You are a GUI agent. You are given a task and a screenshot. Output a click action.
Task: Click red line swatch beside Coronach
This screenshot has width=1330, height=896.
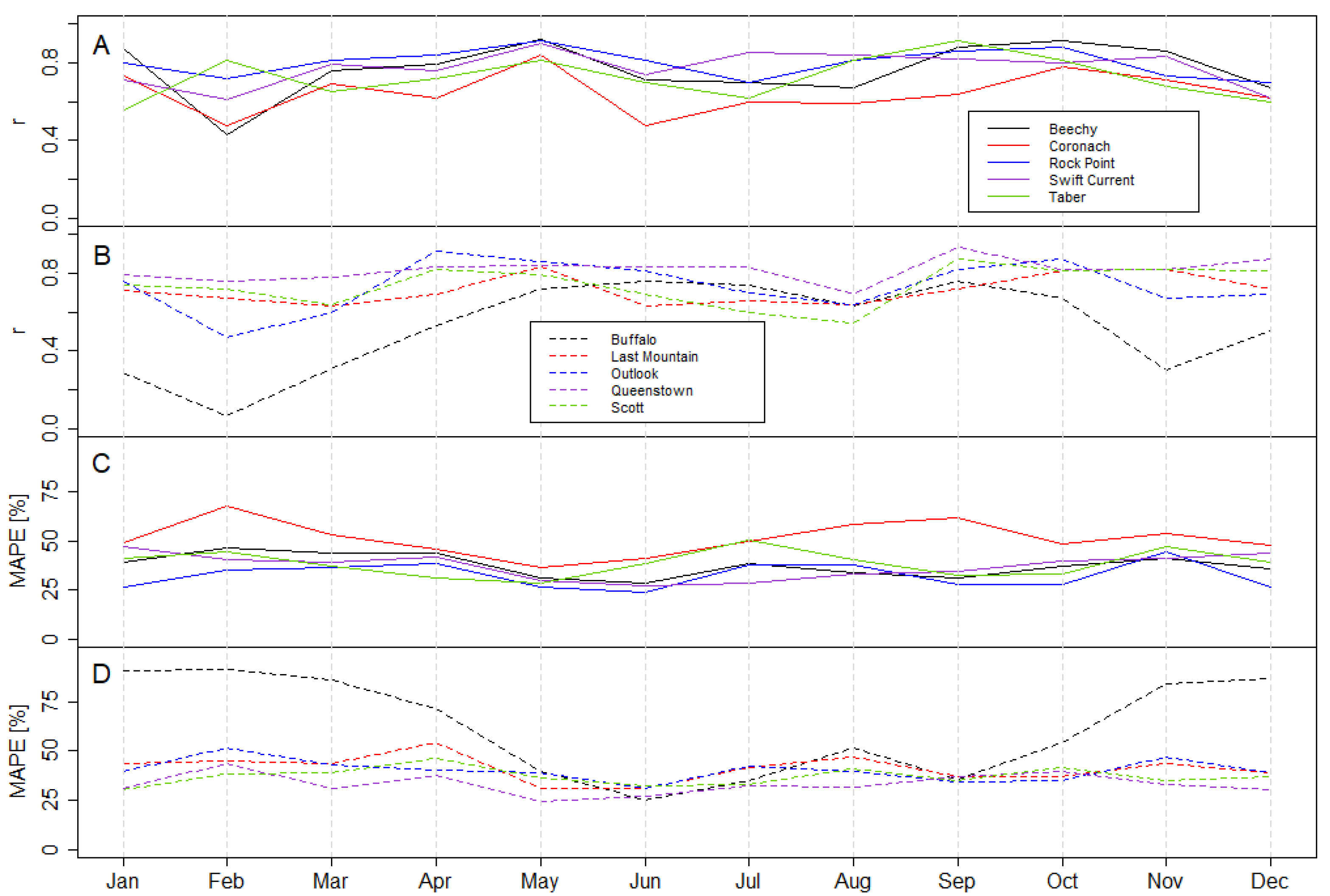(x=1008, y=146)
